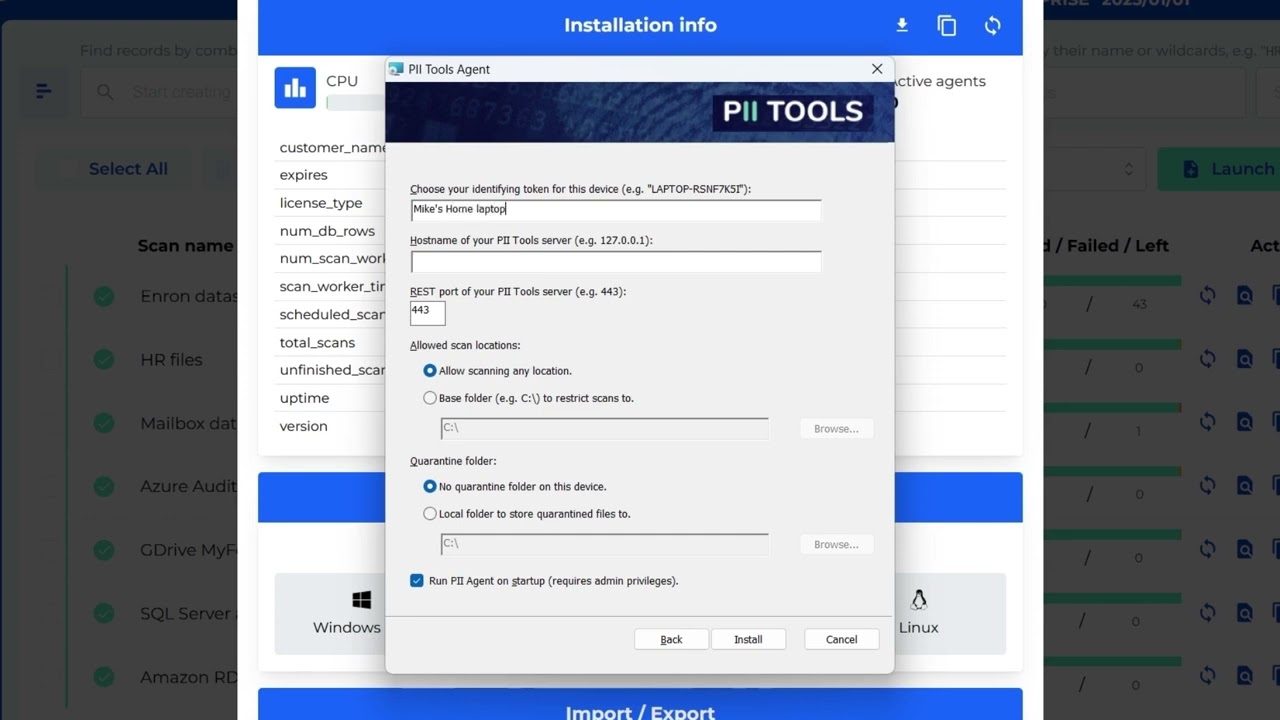Open the search-document icon in HR files row
The width and height of the screenshot is (1280, 720).
(x=1245, y=359)
